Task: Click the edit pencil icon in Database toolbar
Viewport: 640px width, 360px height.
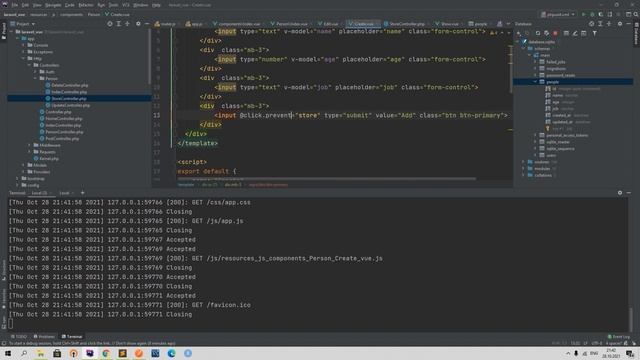Action: [575, 33]
